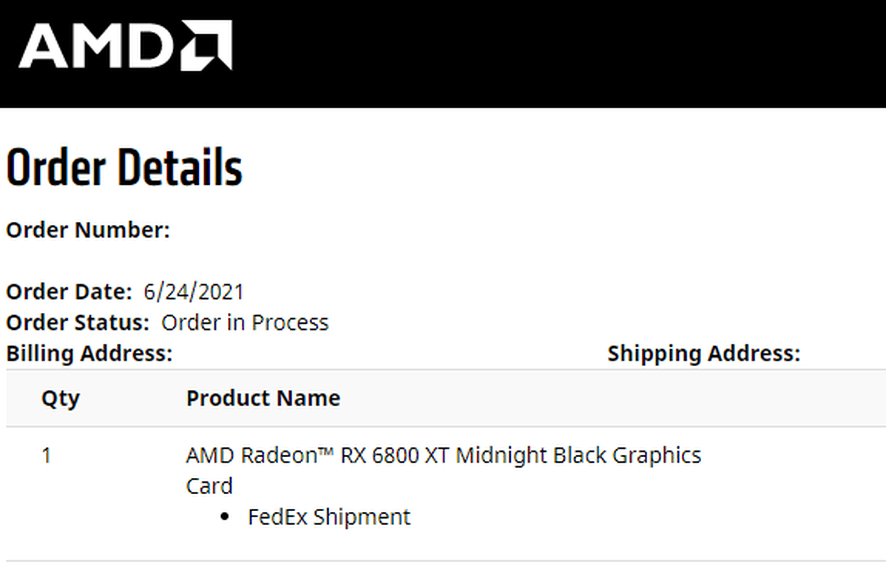The image size is (886, 574).
Task: Click the Product Name column header
Action: point(263,398)
